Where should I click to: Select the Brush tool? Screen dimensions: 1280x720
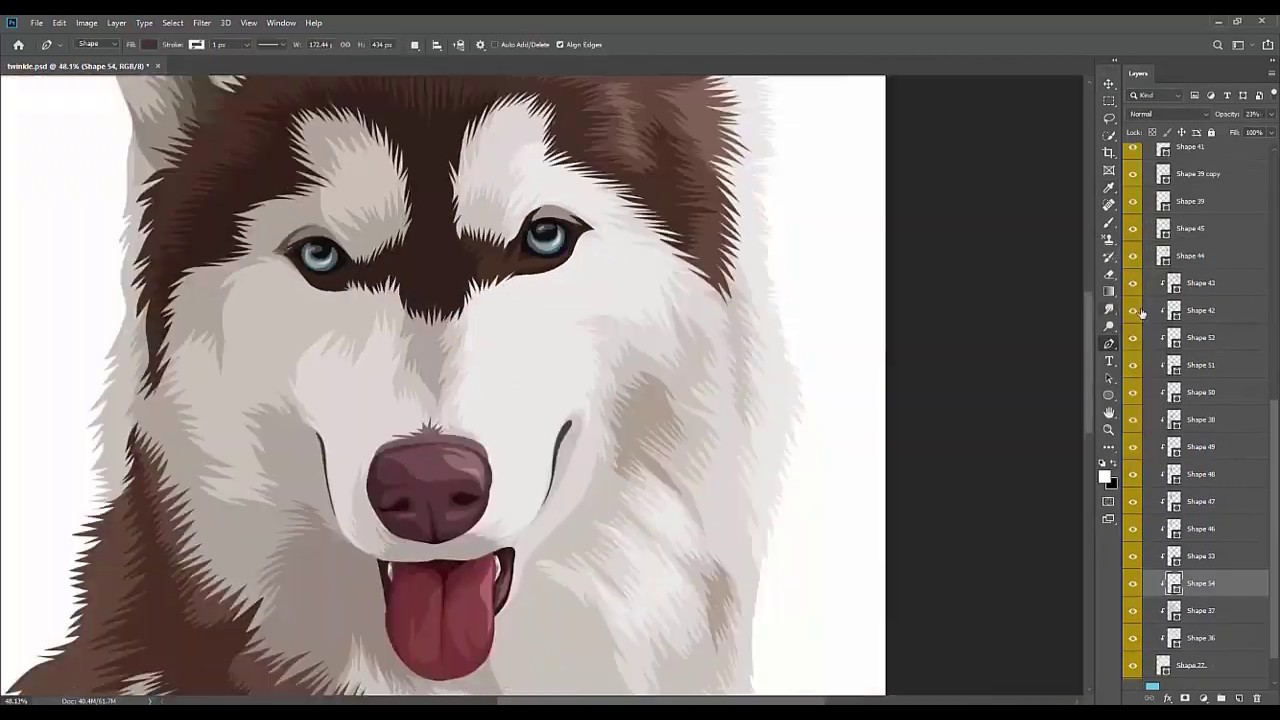(1109, 222)
